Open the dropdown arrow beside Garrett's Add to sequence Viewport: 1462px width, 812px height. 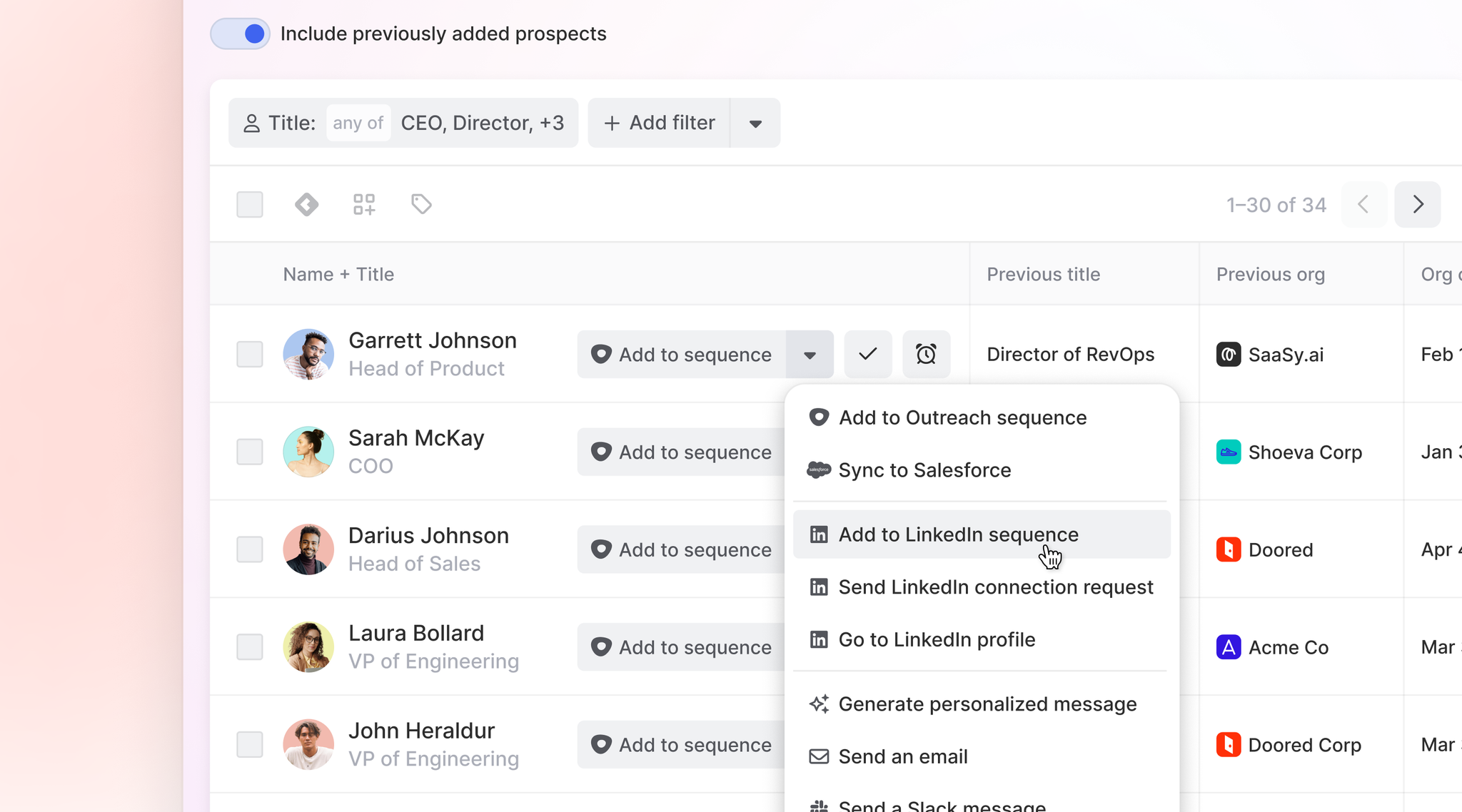click(810, 355)
